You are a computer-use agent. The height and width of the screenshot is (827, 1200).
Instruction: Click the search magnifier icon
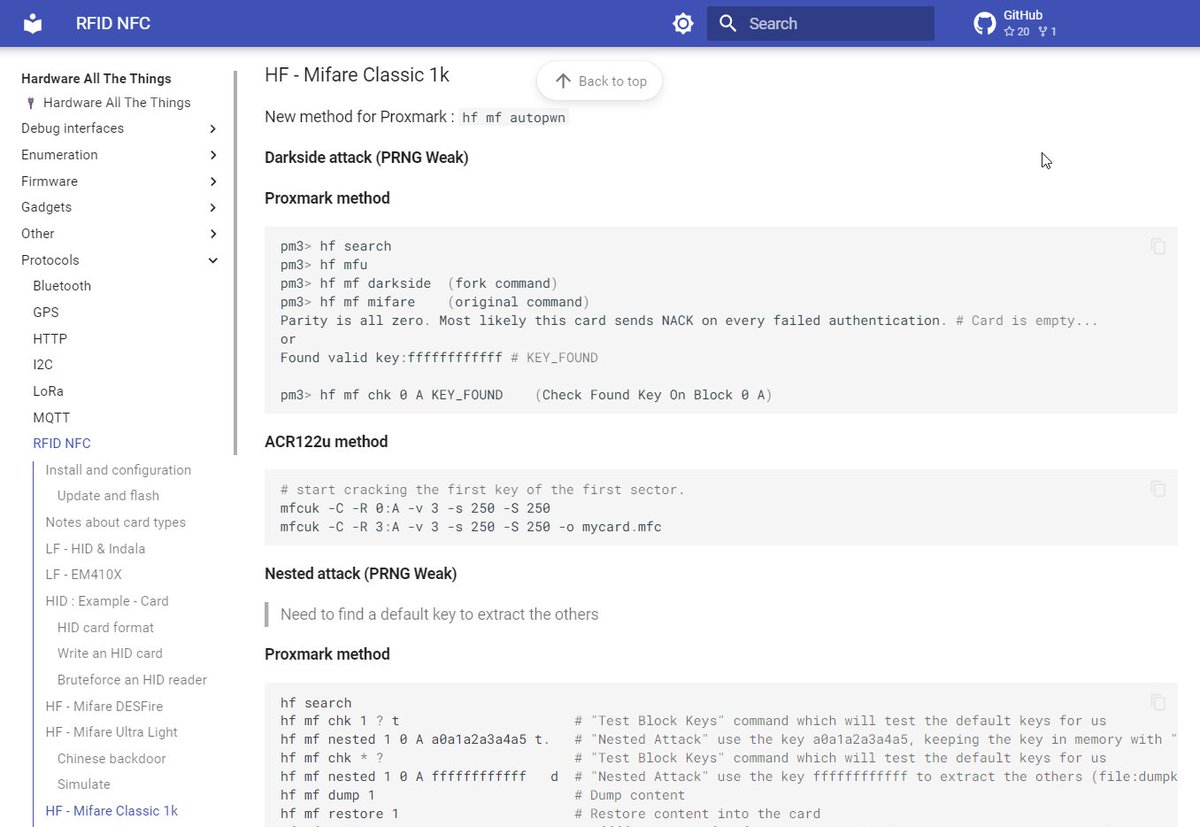coord(728,23)
